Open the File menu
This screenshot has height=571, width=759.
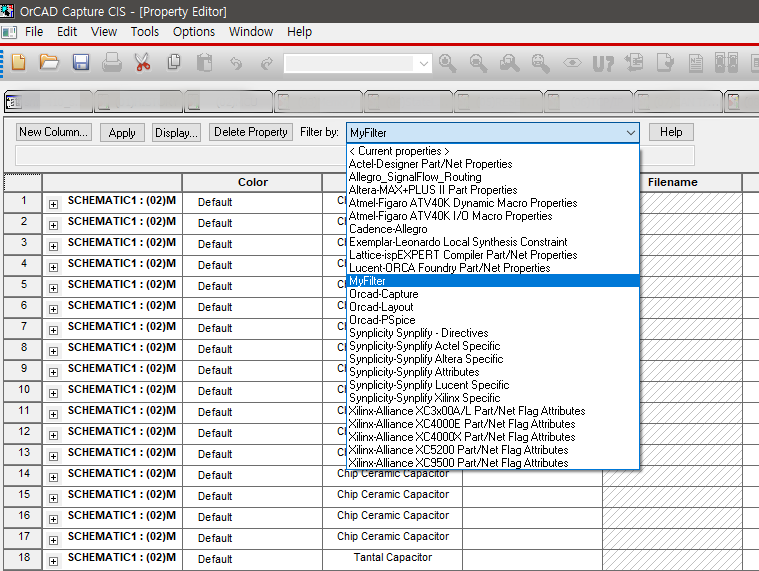pos(34,32)
